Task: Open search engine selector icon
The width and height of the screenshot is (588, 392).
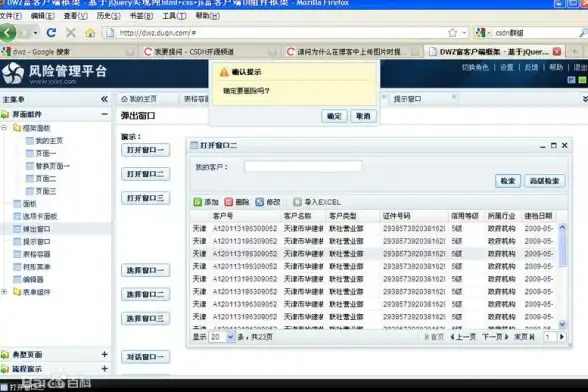Action: click(x=482, y=33)
